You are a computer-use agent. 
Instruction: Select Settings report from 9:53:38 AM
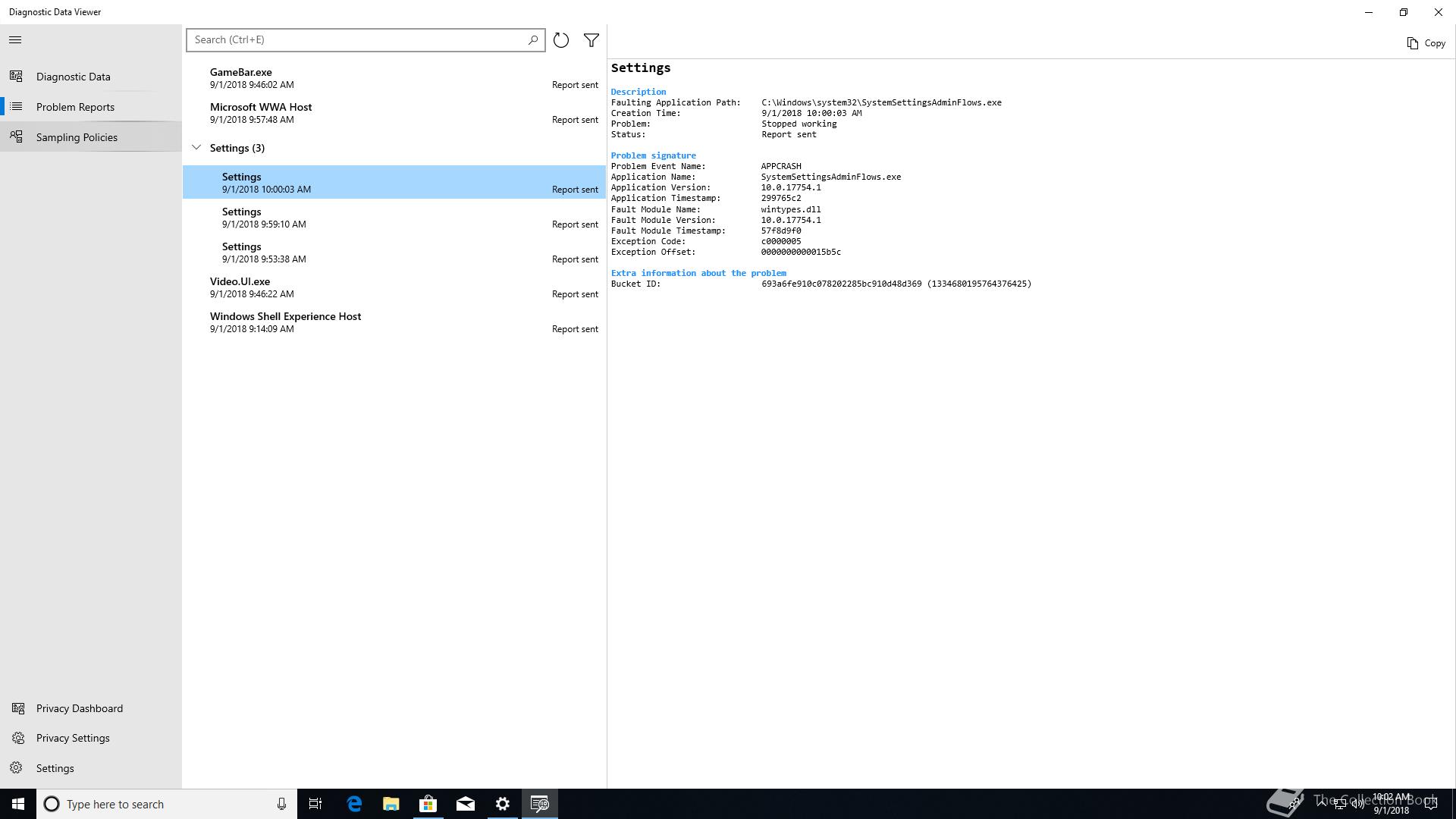pos(394,253)
